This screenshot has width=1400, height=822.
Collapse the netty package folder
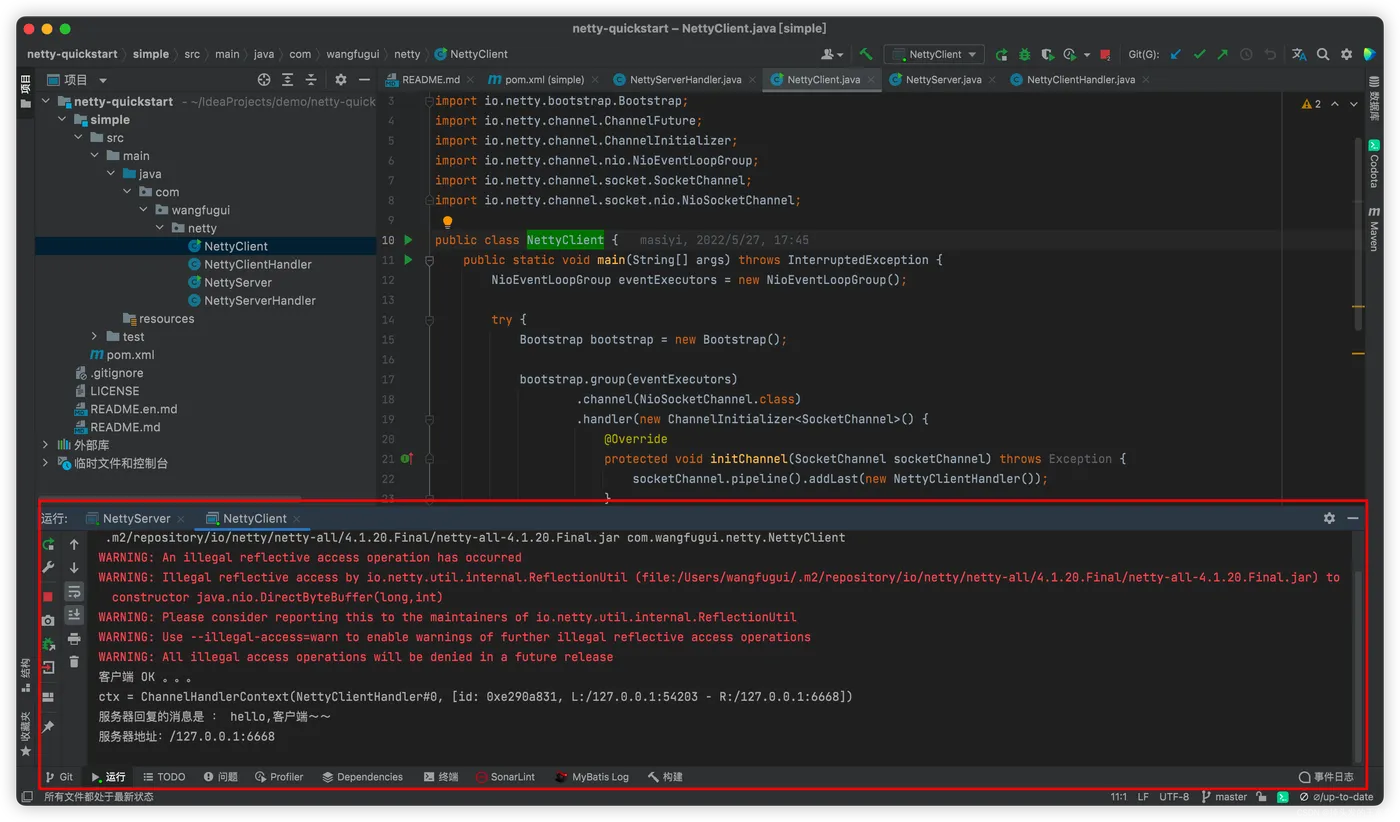160,228
